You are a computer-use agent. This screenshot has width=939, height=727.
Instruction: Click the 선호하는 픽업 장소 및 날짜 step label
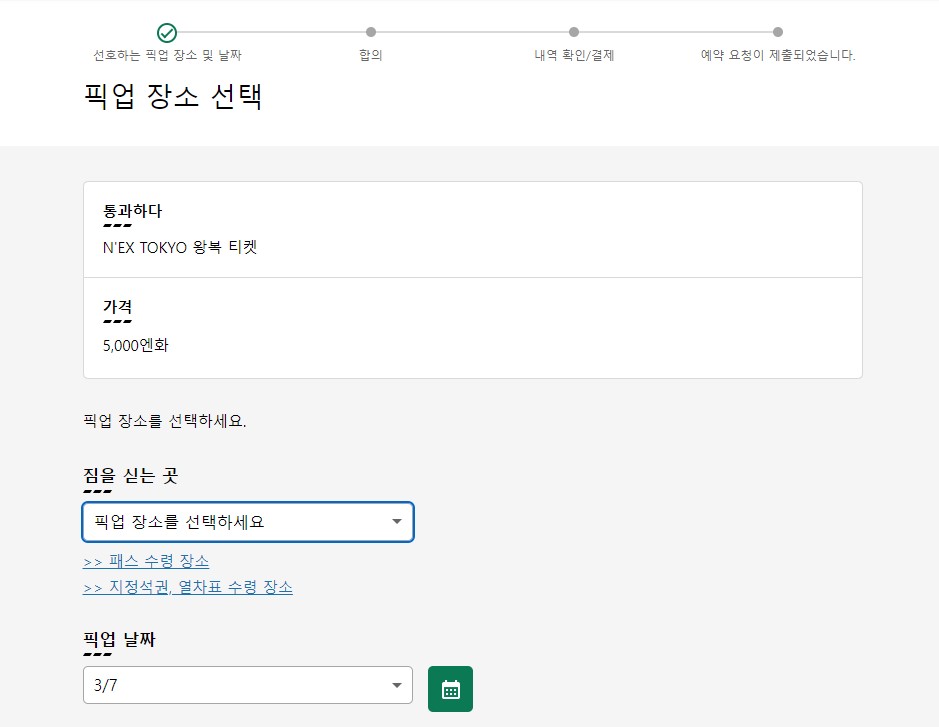point(167,55)
